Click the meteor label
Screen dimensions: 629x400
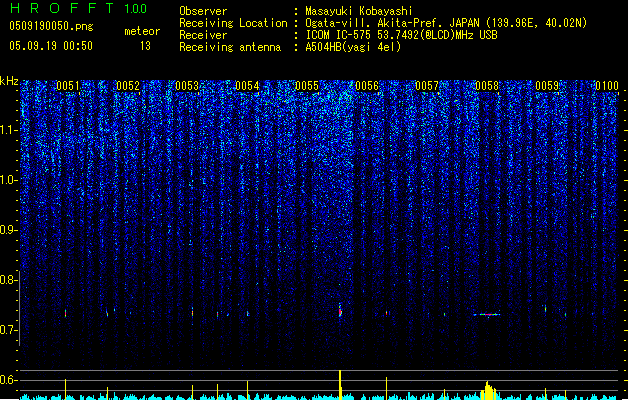click(x=142, y=31)
